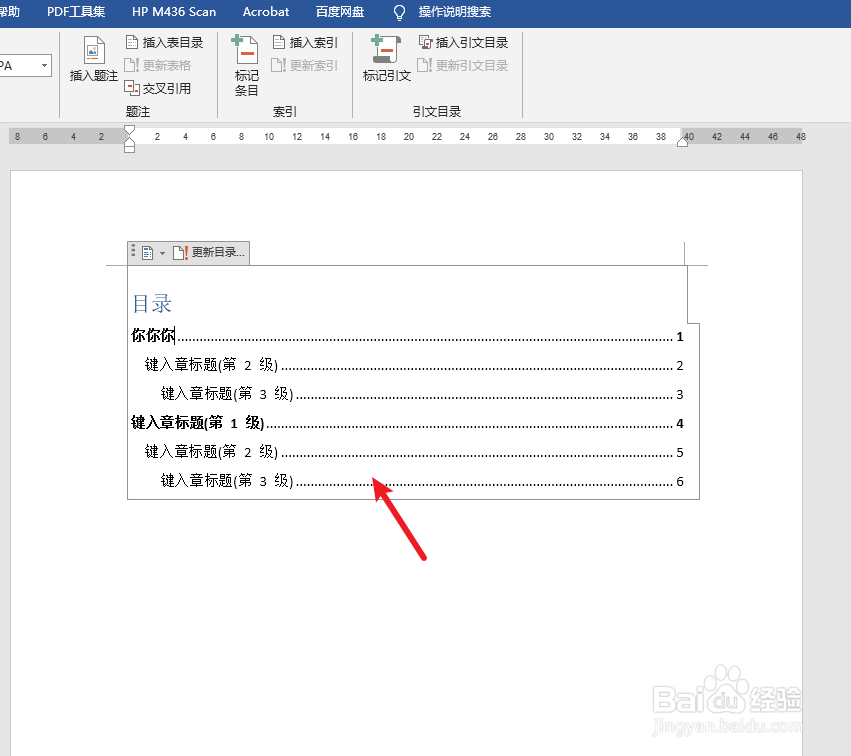Screen dimensions: 851x756
Task: Click the TOC content control grip dots
Action: 133,252
